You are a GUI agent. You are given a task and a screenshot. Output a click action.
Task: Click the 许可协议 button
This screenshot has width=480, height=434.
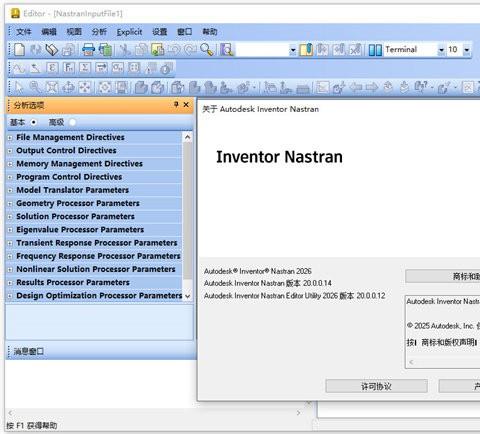point(376,386)
